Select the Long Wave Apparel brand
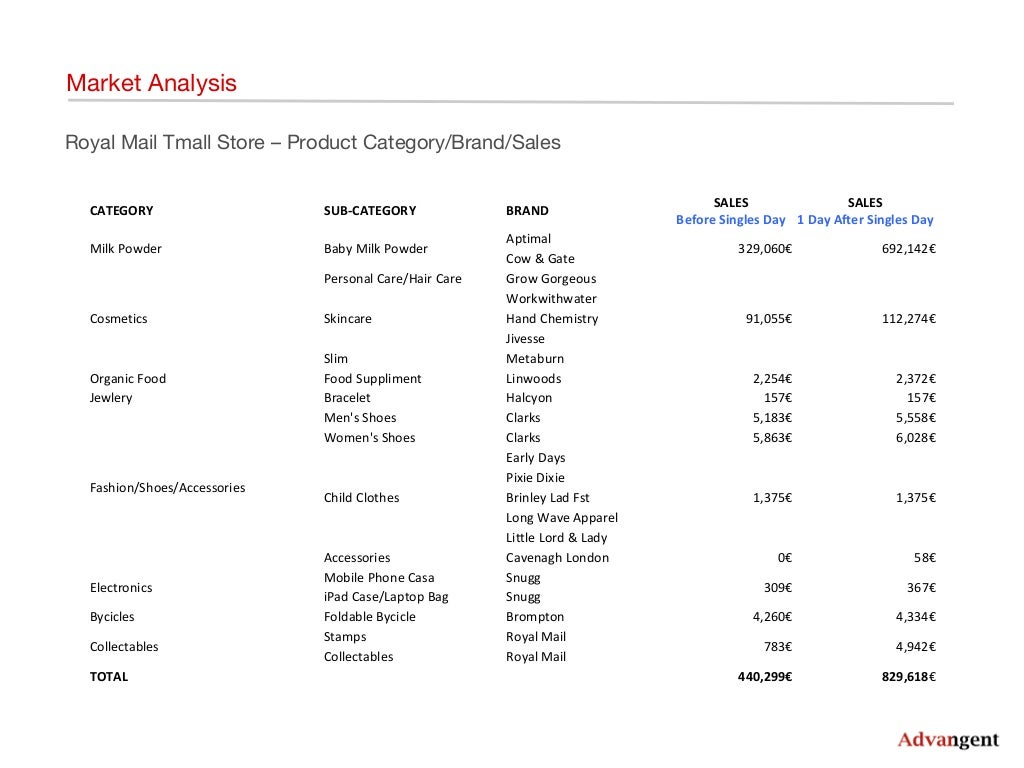The width and height of the screenshot is (1024, 768). pos(562,518)
